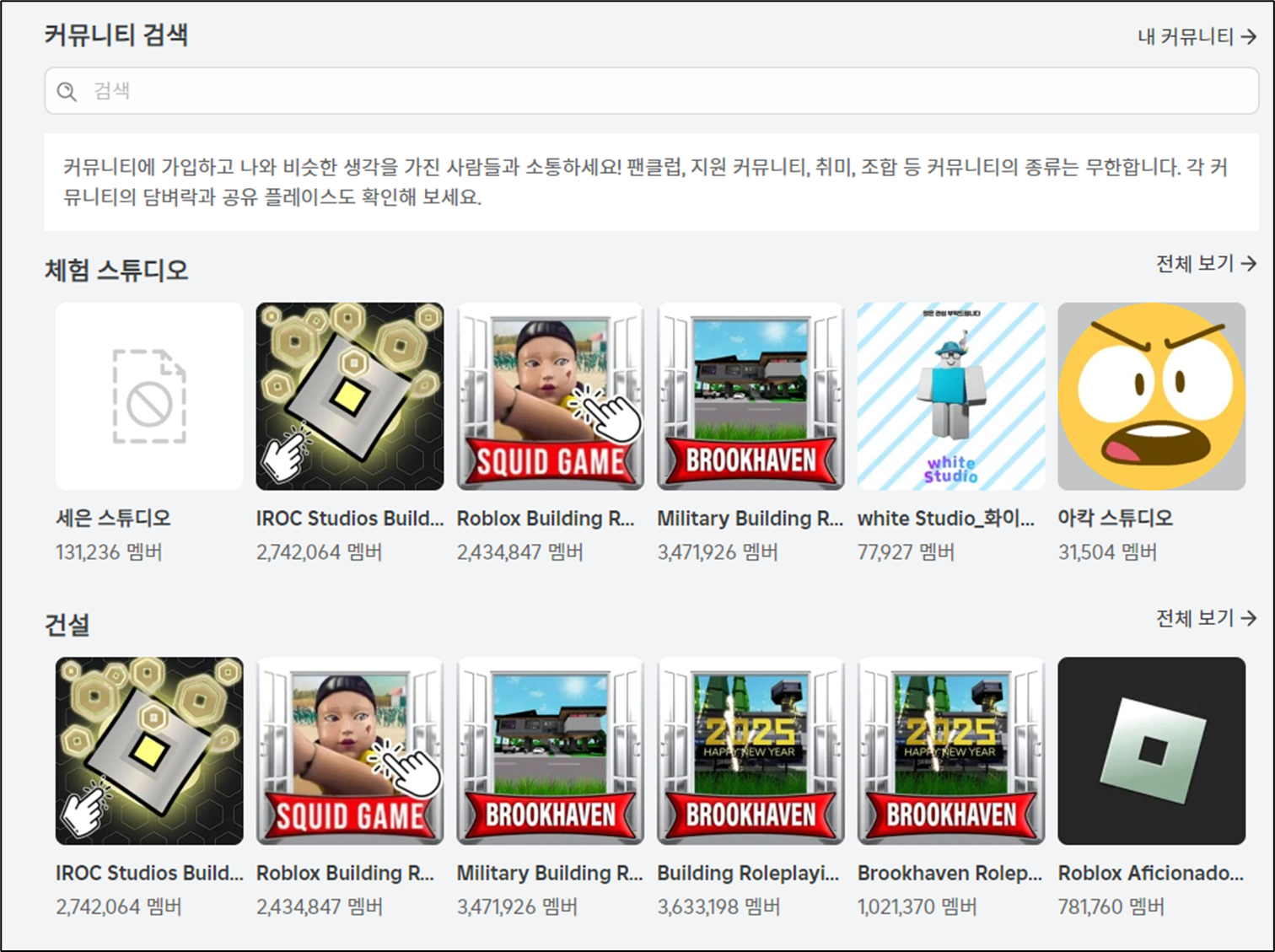Click the IROC Studios Build... name under 건설
The height and width of the screenshot is (952, 1275).
pyautogui.click(x=149, y=873)
